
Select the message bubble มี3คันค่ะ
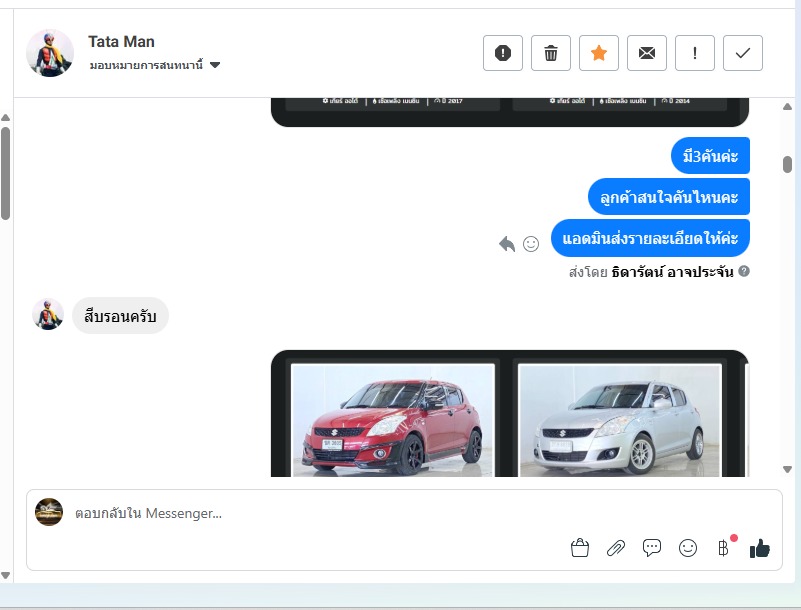[710, 156]
